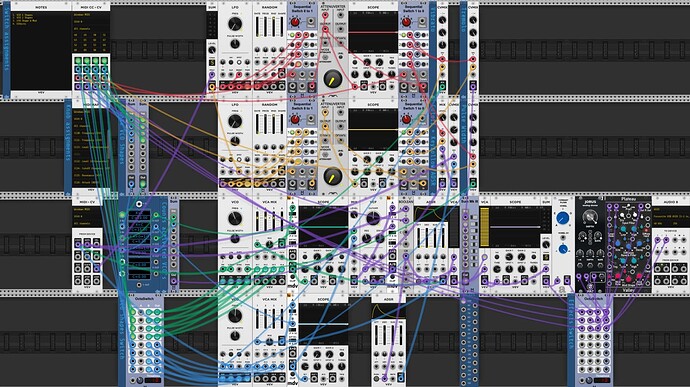Click the top LFO pulse width knob
This screenshot has height=387, width=690.
235,44
